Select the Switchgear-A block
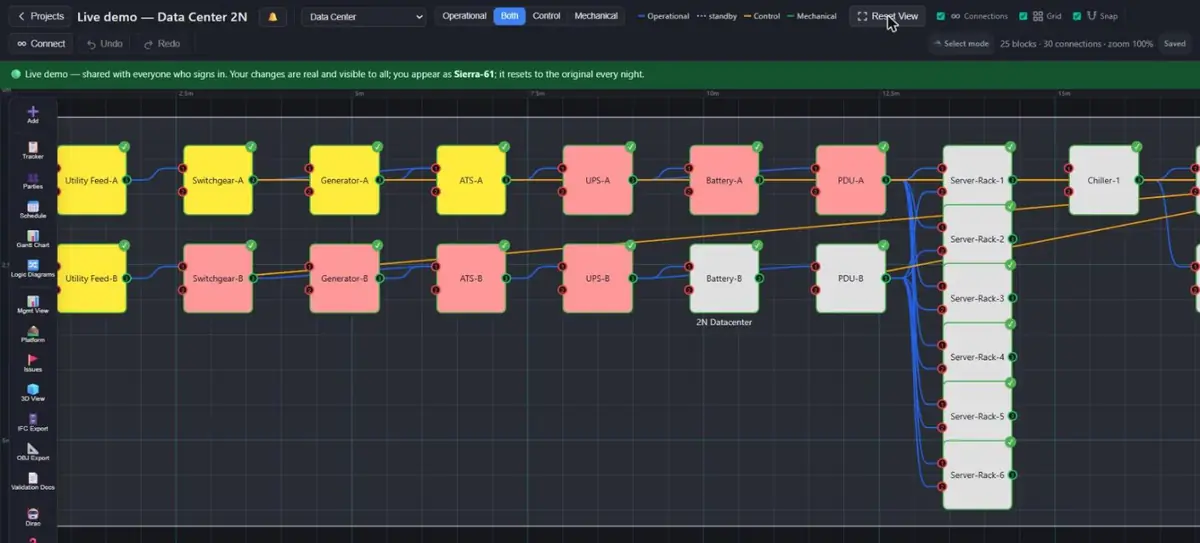Viewport: 1200px width, 543px height. tap(218, 180)
